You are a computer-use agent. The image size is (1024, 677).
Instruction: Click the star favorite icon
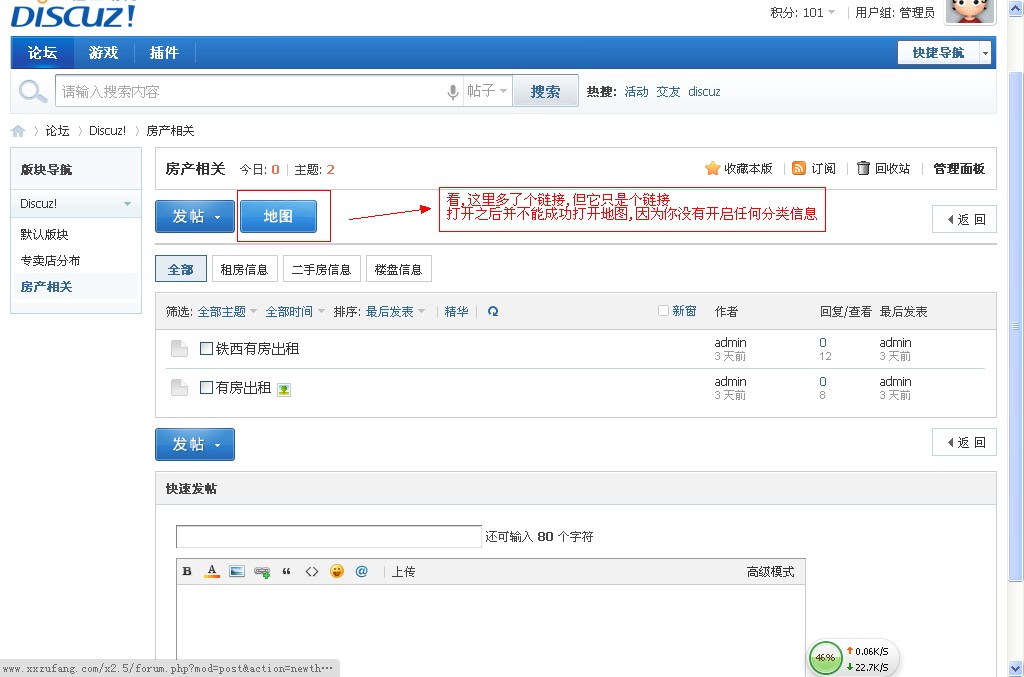712,168
